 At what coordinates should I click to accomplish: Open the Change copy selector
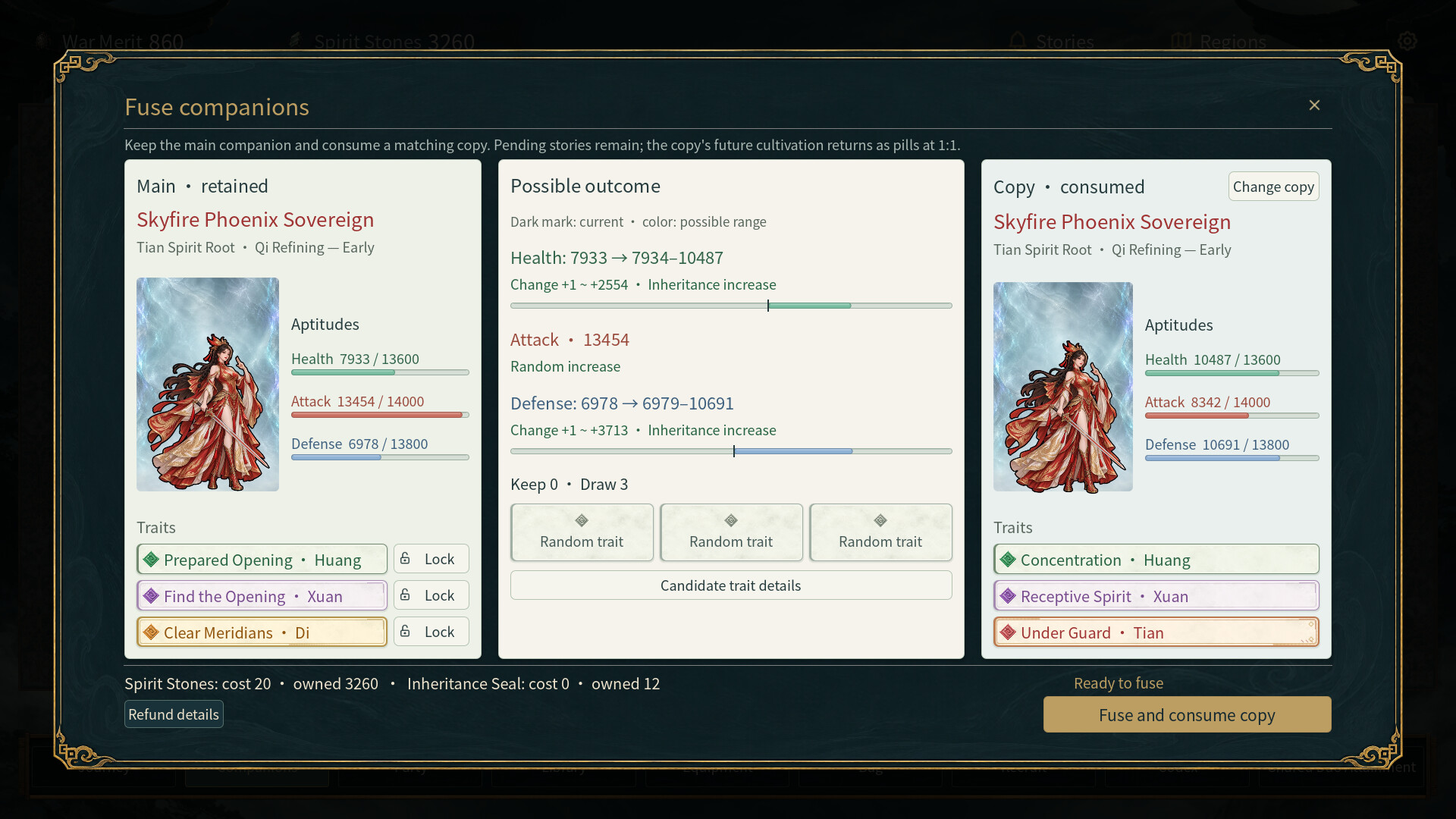[1273, 187]
